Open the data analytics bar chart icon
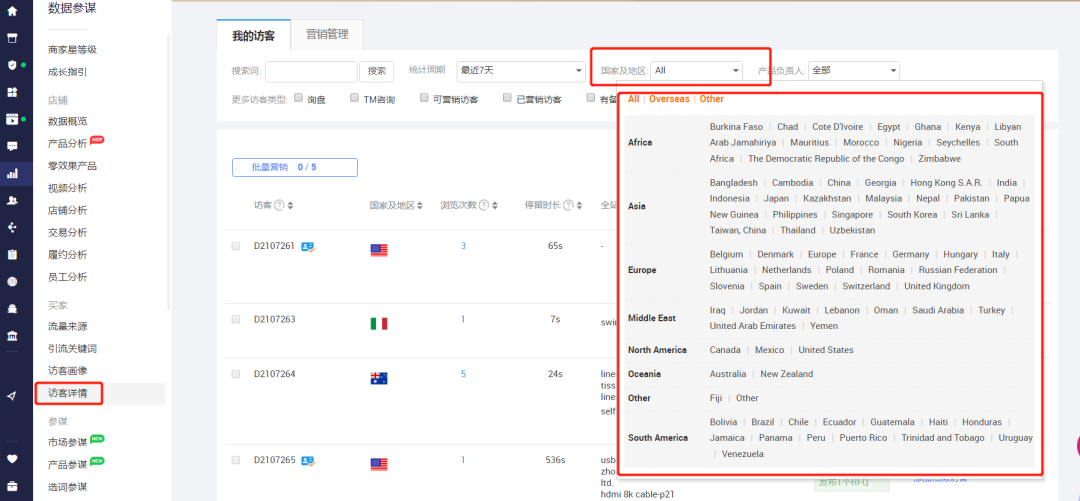The height and width of the screenshot is (501, 1080). (12, 173)
